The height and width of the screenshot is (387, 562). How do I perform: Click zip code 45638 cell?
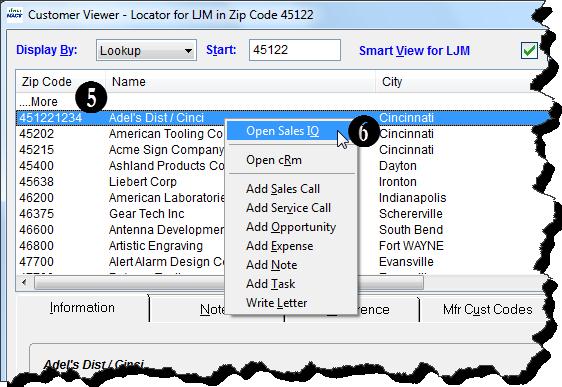pyautogui.click(x=37, y=182)
